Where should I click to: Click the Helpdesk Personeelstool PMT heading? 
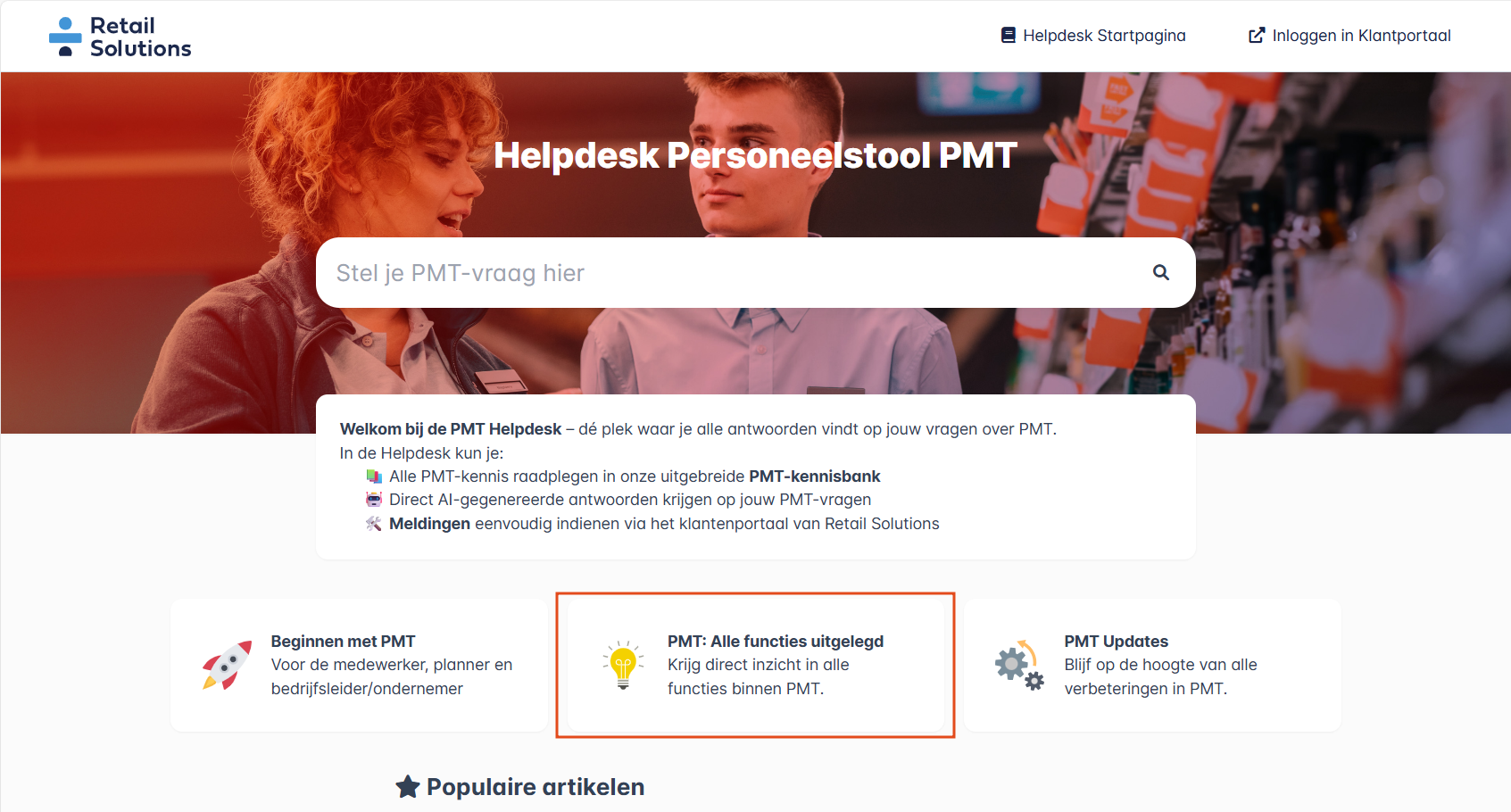coord(755,156)
